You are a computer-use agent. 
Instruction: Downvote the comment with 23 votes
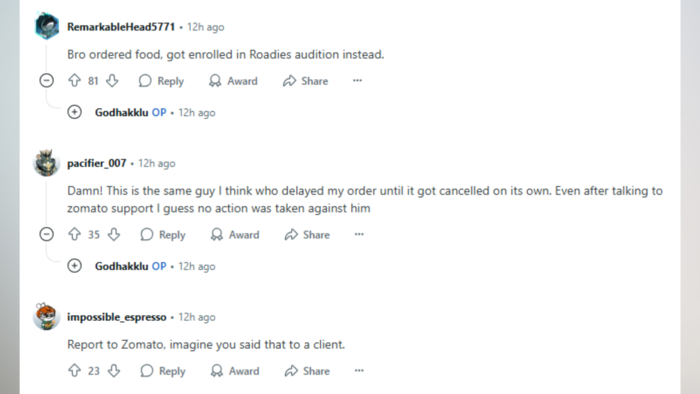pyautogui.click(x=114, y=370)
